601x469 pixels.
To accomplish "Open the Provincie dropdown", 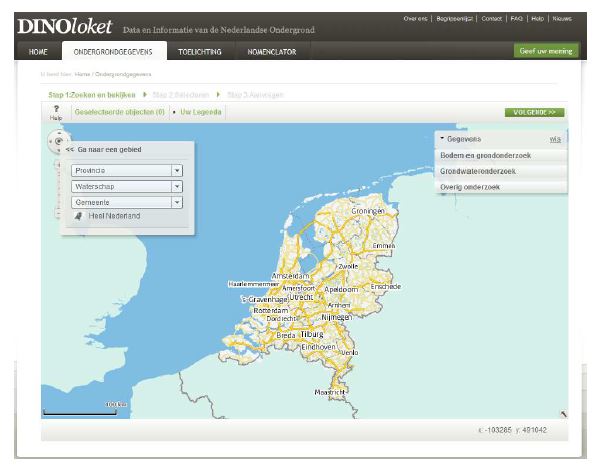I will point(177,170).
